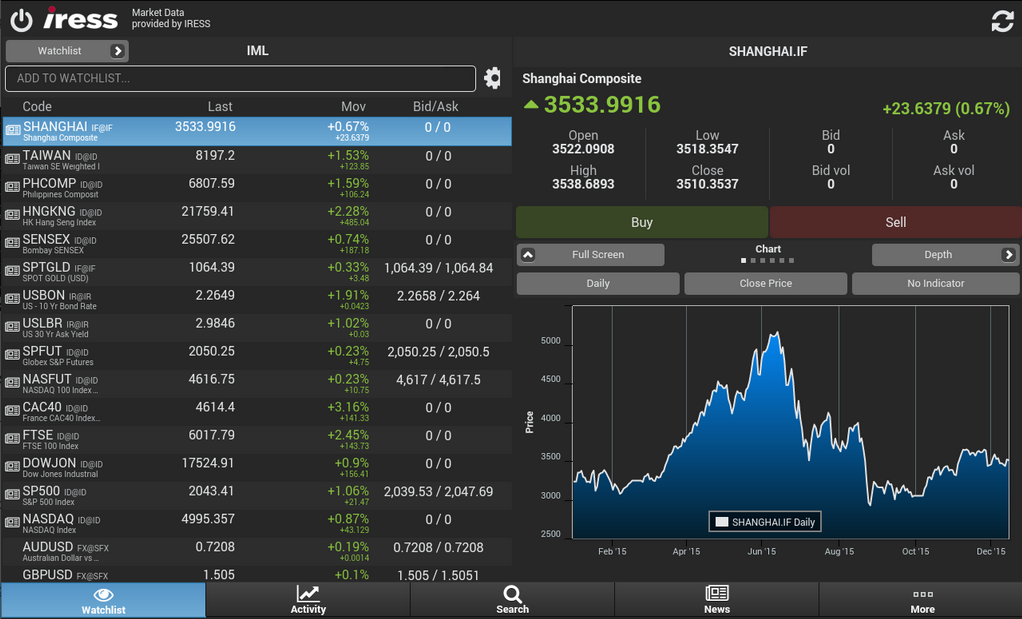The width and height of the screenshot is (1022, 619).
Task: Open the Search tab
Action: pyautogui.click(x=512, y=600)
